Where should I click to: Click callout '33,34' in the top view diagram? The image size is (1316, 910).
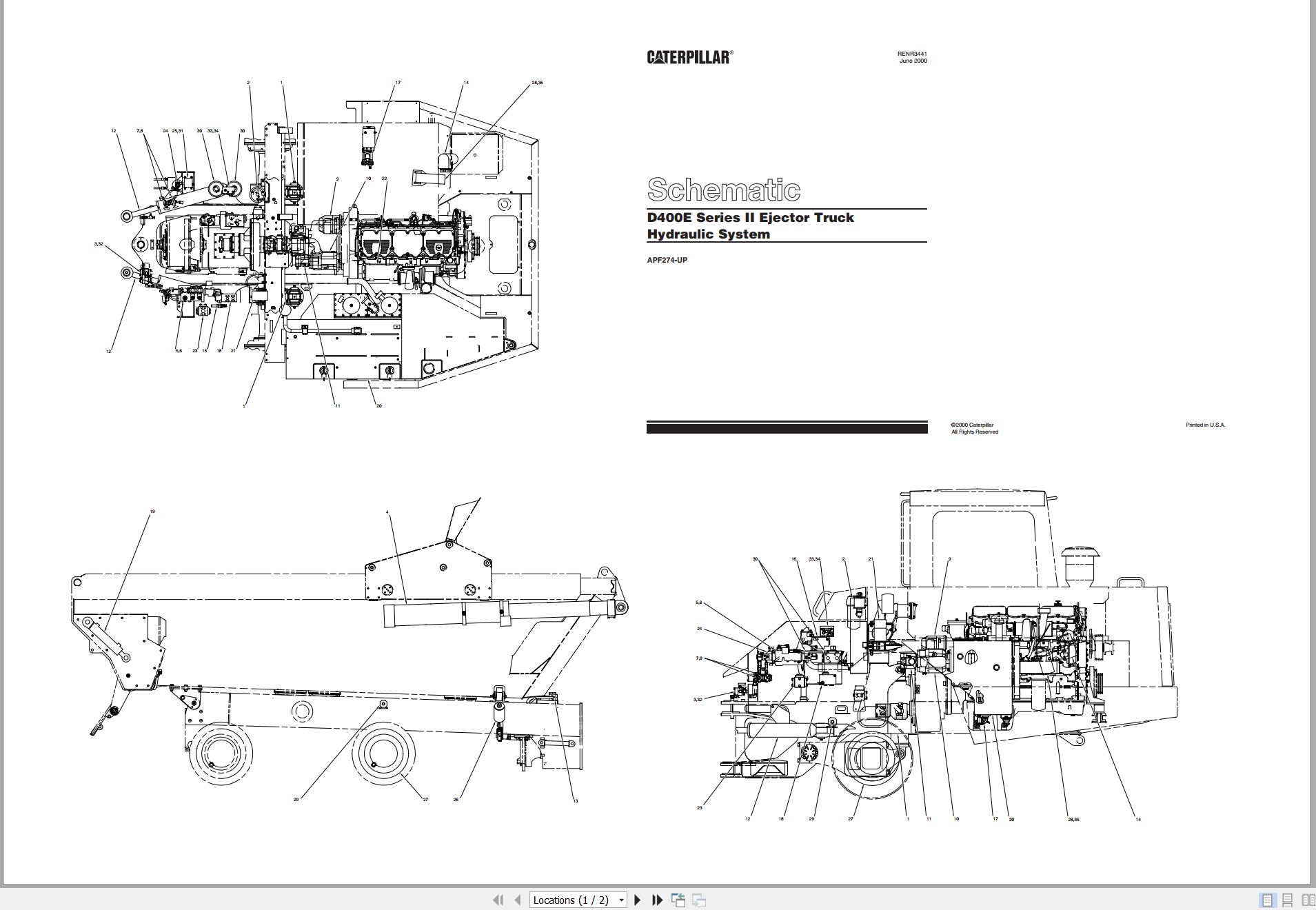213,130
